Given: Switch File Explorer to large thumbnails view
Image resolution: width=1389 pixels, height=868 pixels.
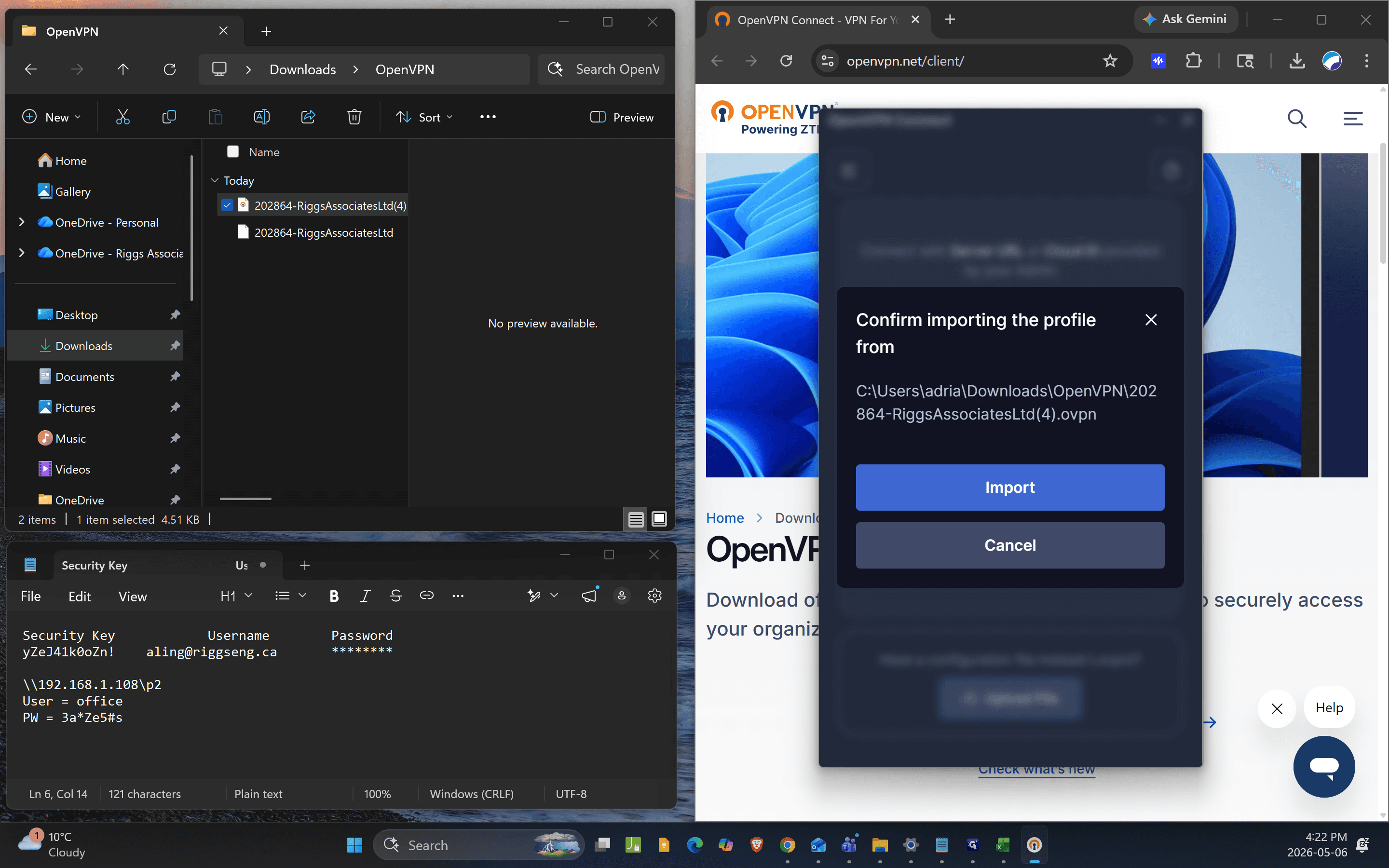Looking at the screenshot, I should (x=659, y=519).
